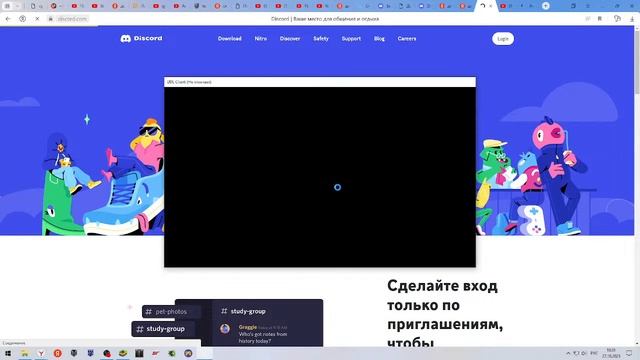The image size is (640, 360).
Task: Click the taskbar clock and date
Action: pos(611,353)
